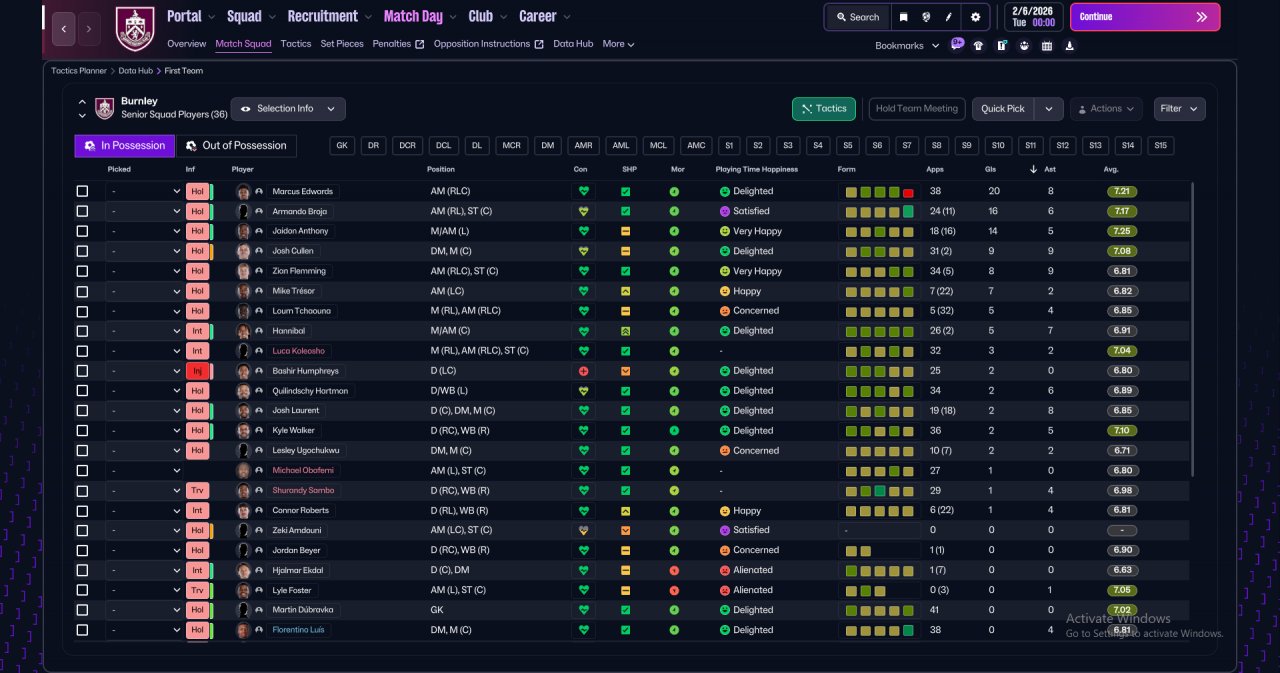Image resolution: width=1280 pixels, height=673 pixels.
Task: Click the Continue button
Action: point(1145,17)
